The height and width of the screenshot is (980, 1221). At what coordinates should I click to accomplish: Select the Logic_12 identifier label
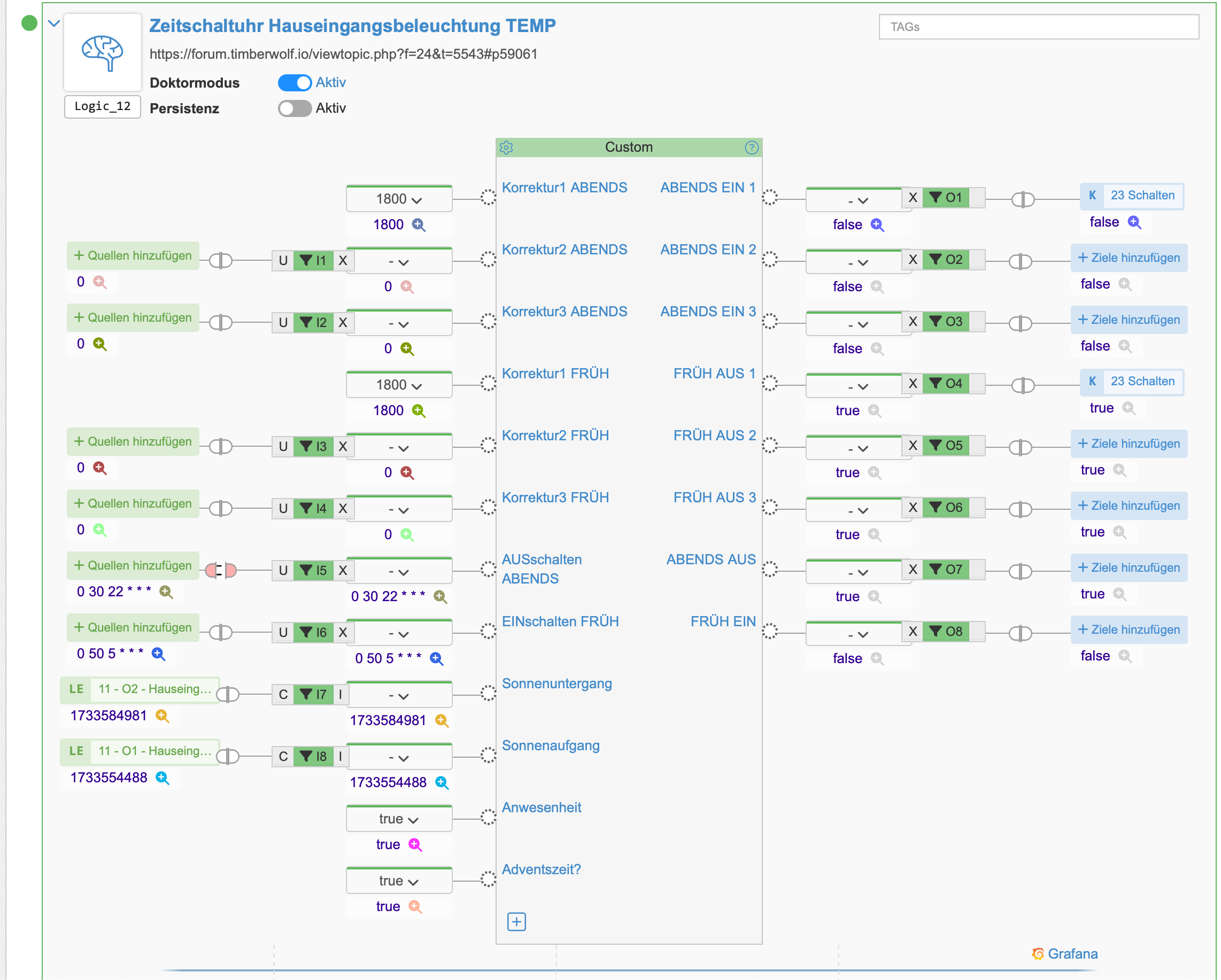pos(103,106)
